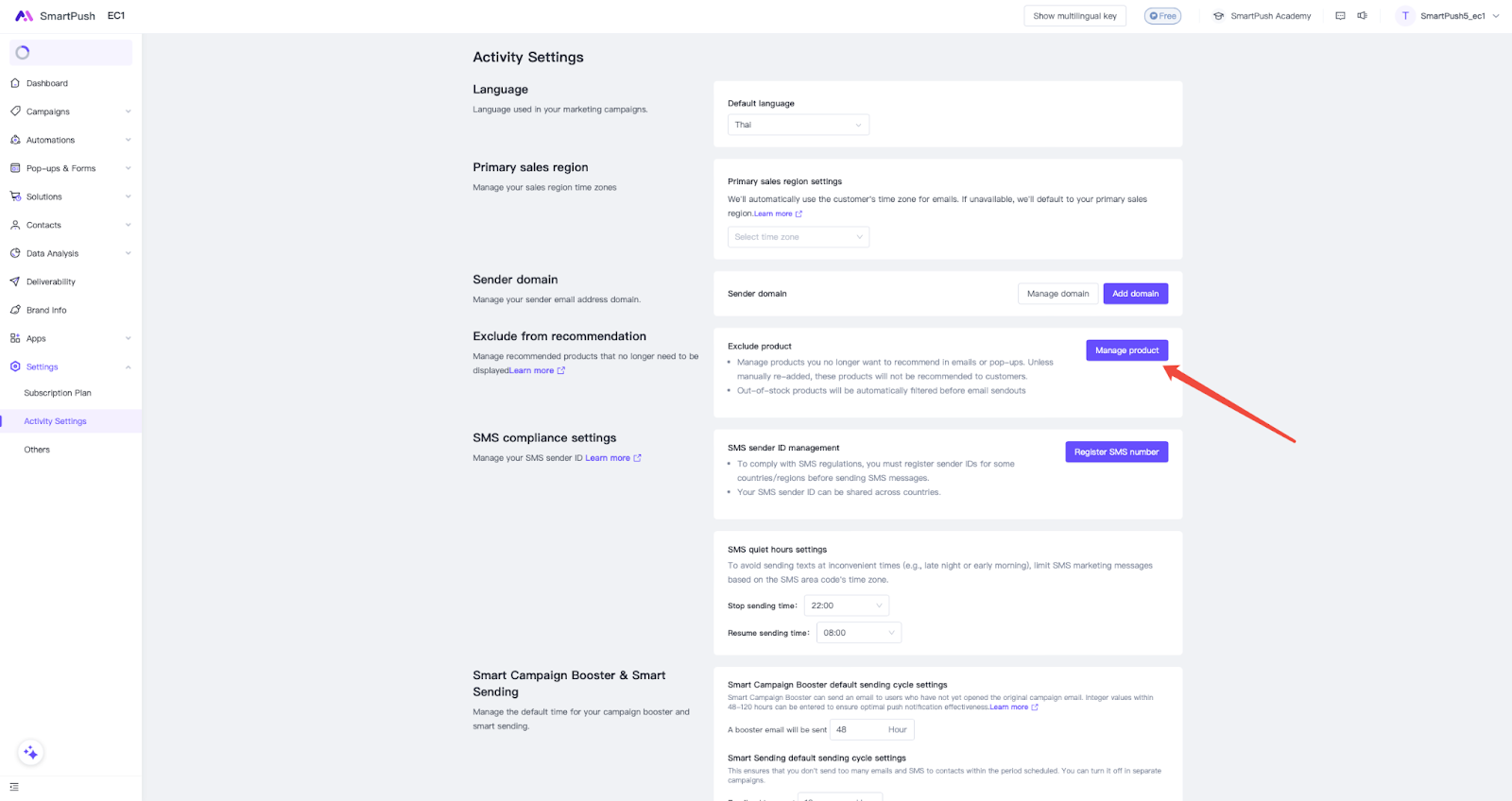1512x801 pixels.
Task: Open the Default language dropdown
Action: [x=798, y=125]
